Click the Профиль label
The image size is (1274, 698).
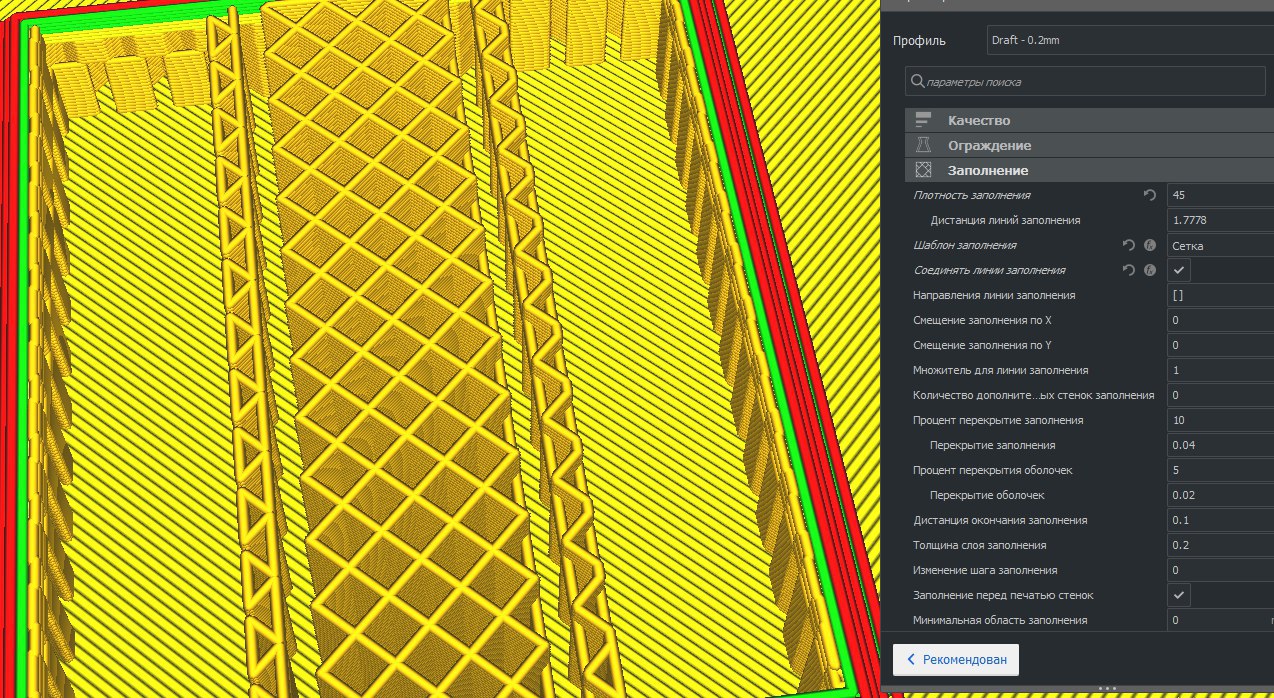point(919,41)
